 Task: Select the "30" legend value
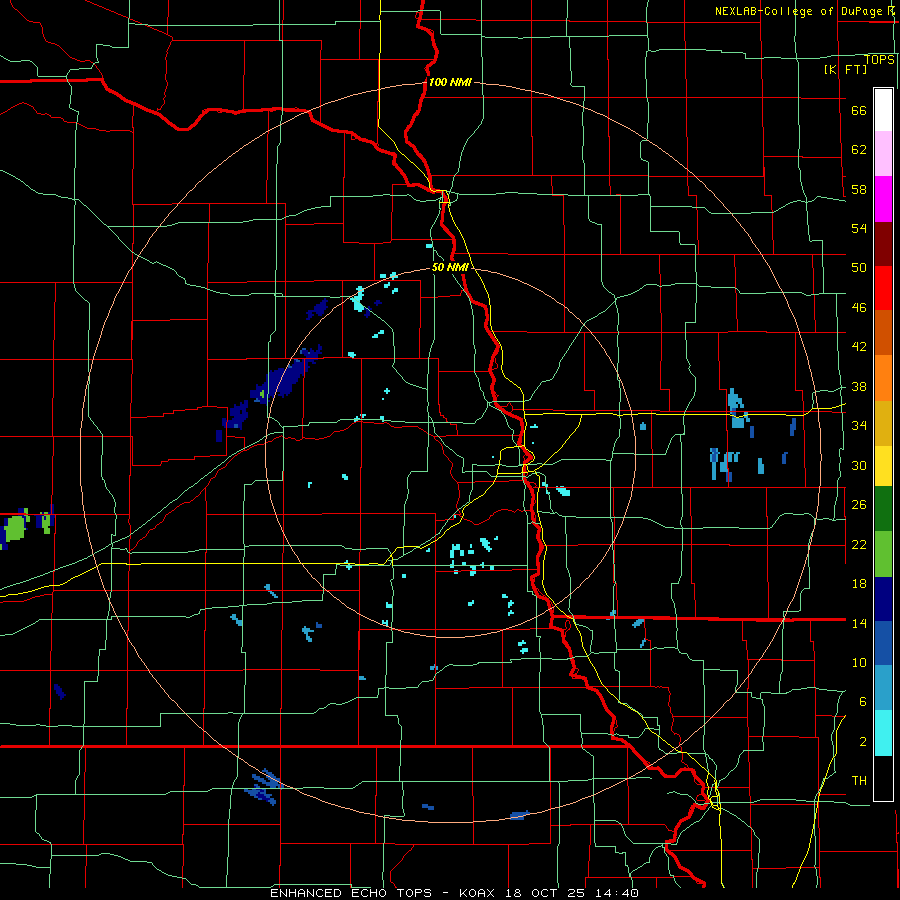click(859, 465)
